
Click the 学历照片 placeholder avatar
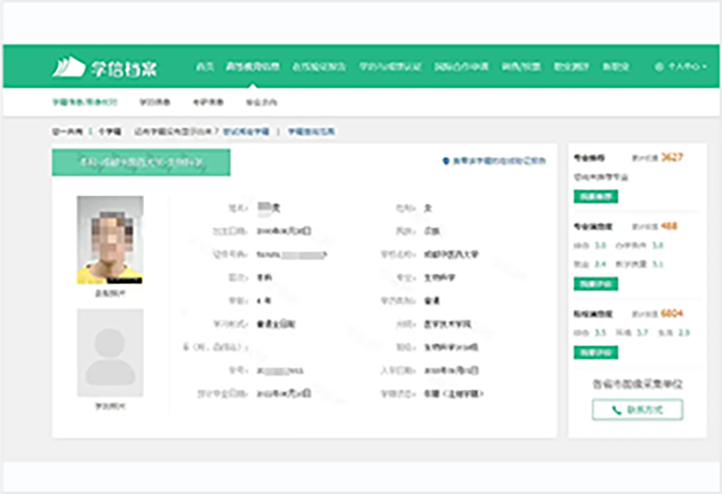coord(110,353)
